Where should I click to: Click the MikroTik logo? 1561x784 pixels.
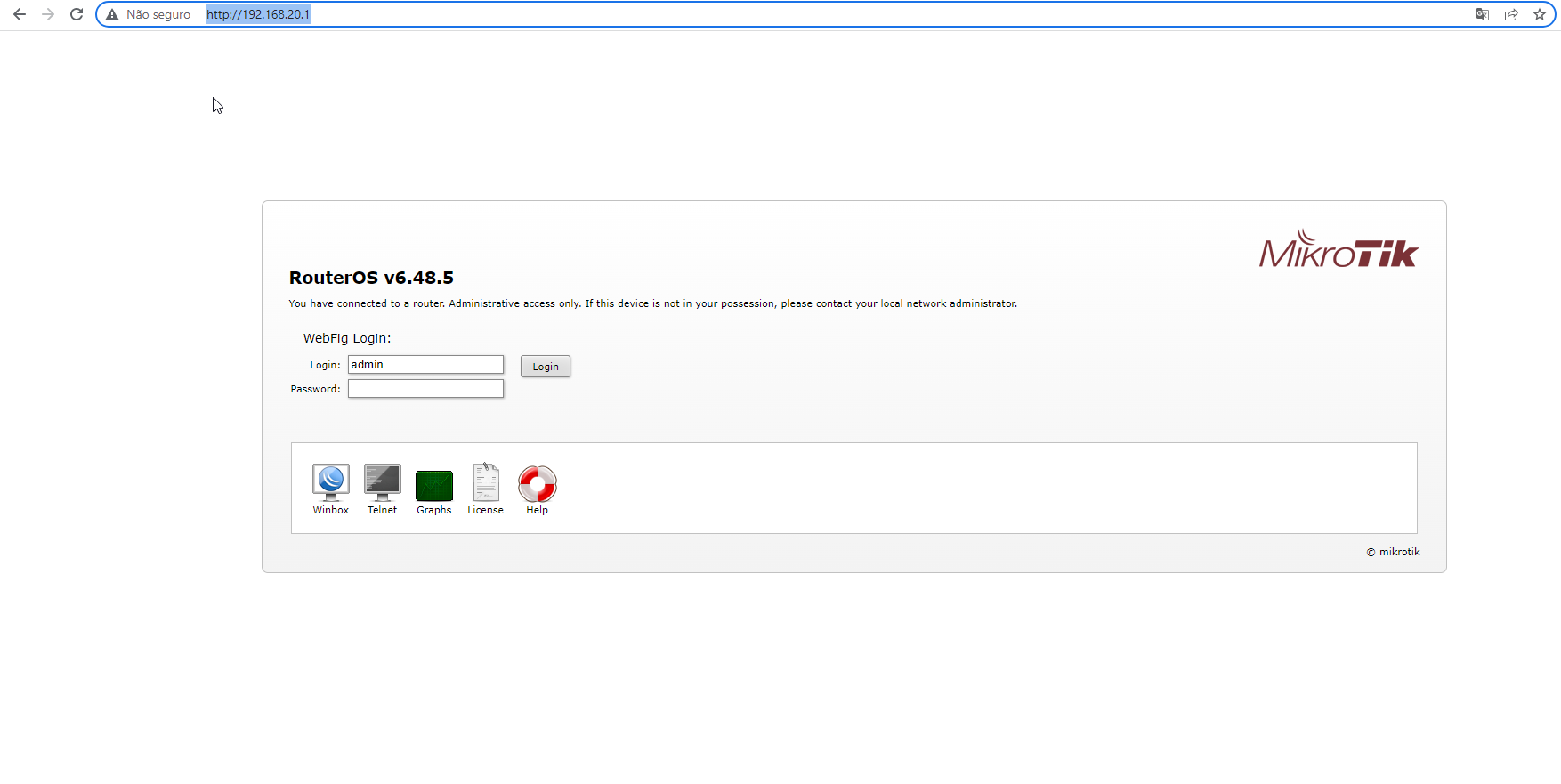(1339, 249)
